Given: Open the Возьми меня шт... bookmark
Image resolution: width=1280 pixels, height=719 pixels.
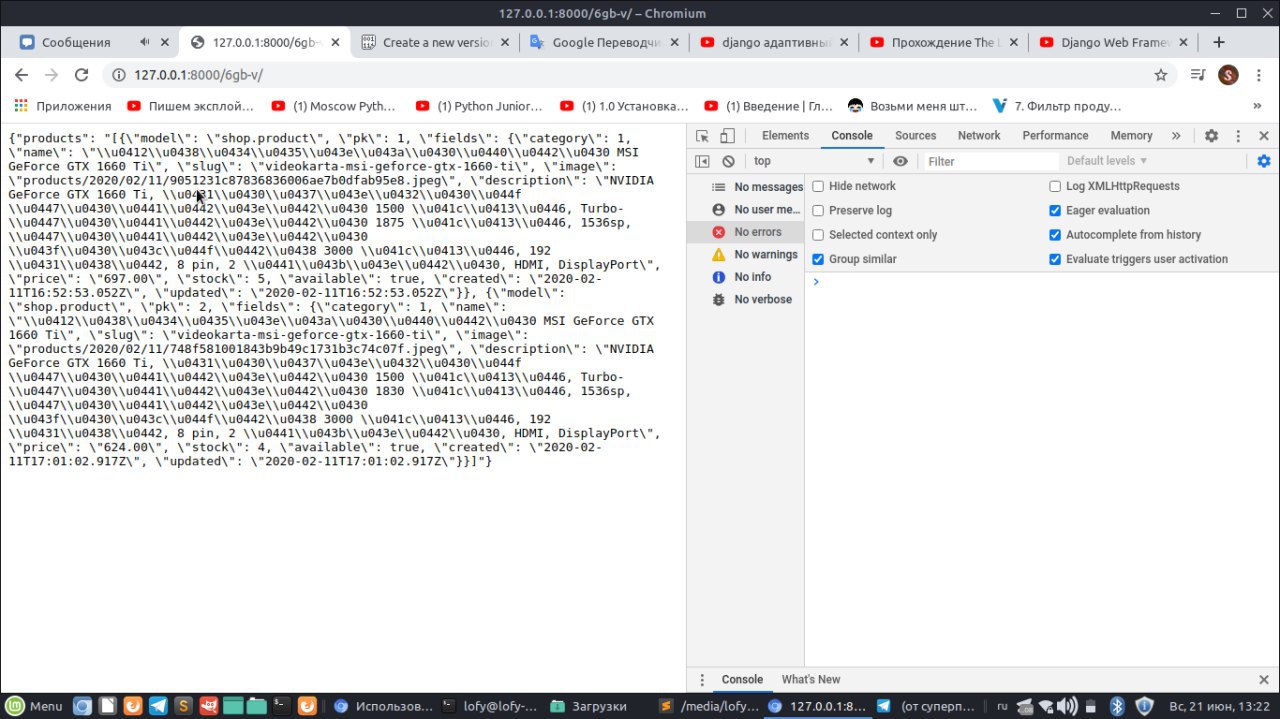Looking at the screenshot, I should [x=912, y=105].
